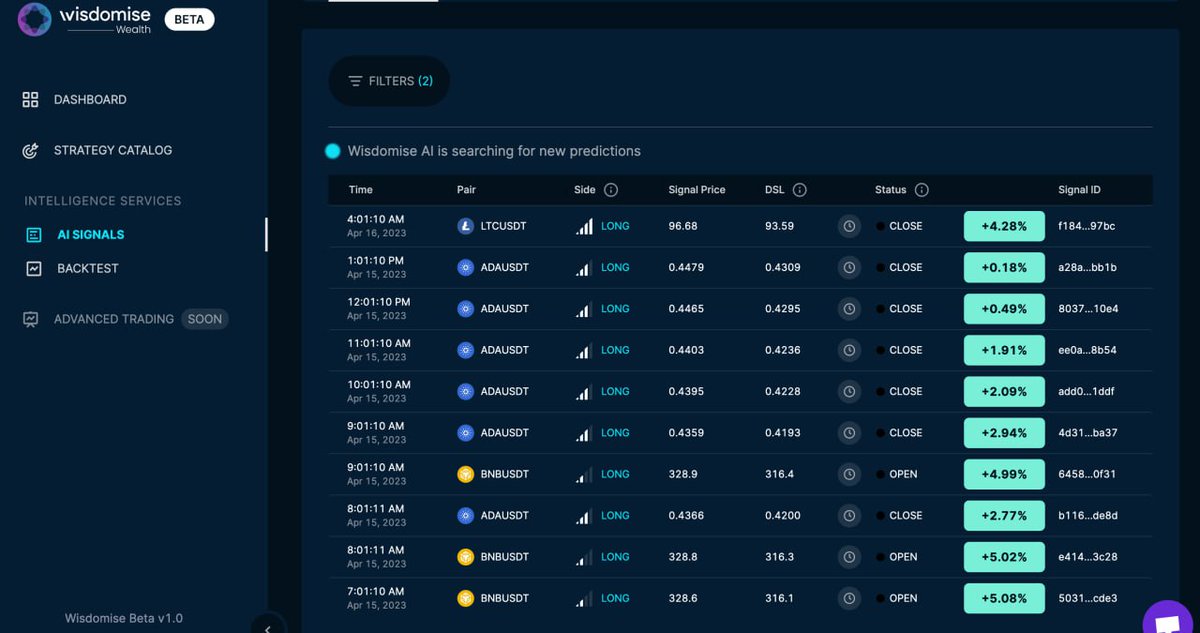The height and width of the screenshot is (633, 1200).
Task: Select the AI Signals sidebar icon
Action: (34, 235)
